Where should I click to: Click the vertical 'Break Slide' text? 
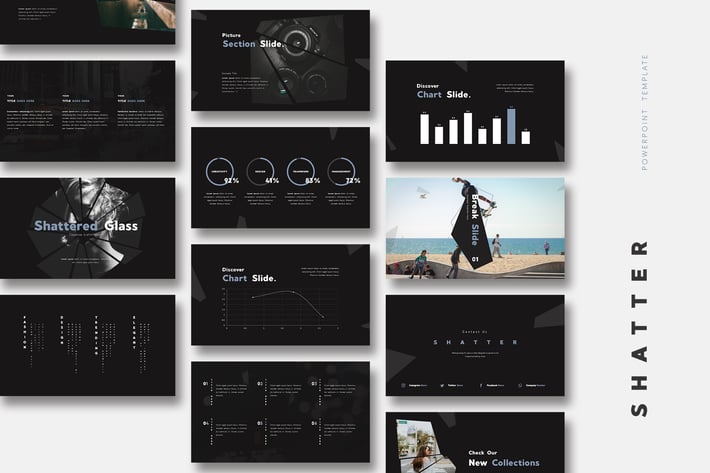(x=474, y=220)
